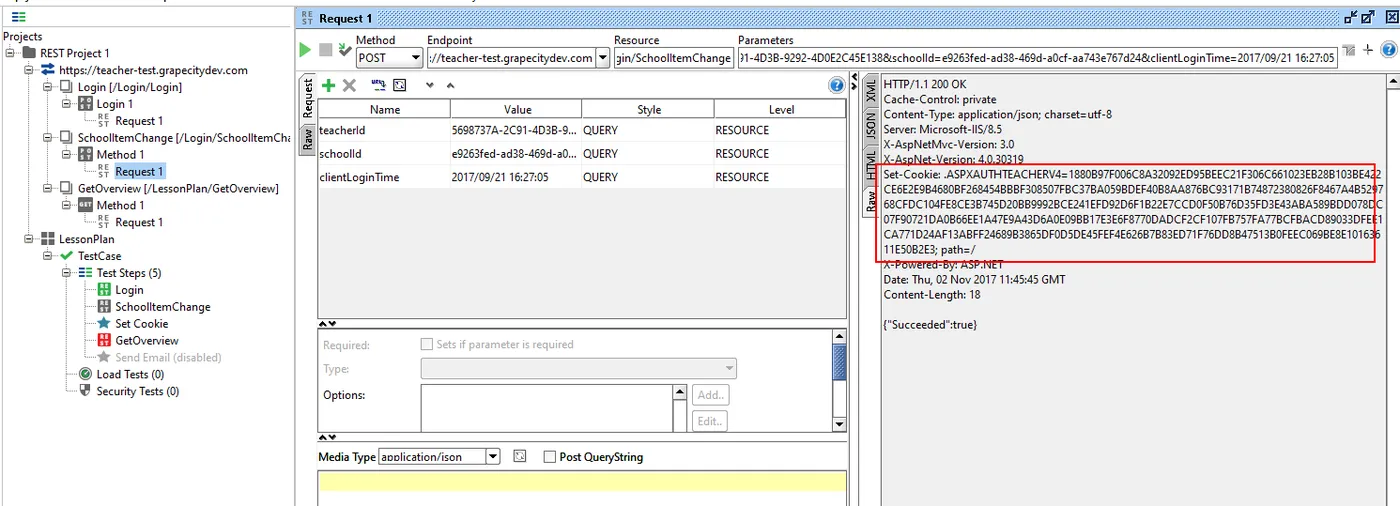
Task: Sort parameters by Name column header
Action: pos(384,109)
